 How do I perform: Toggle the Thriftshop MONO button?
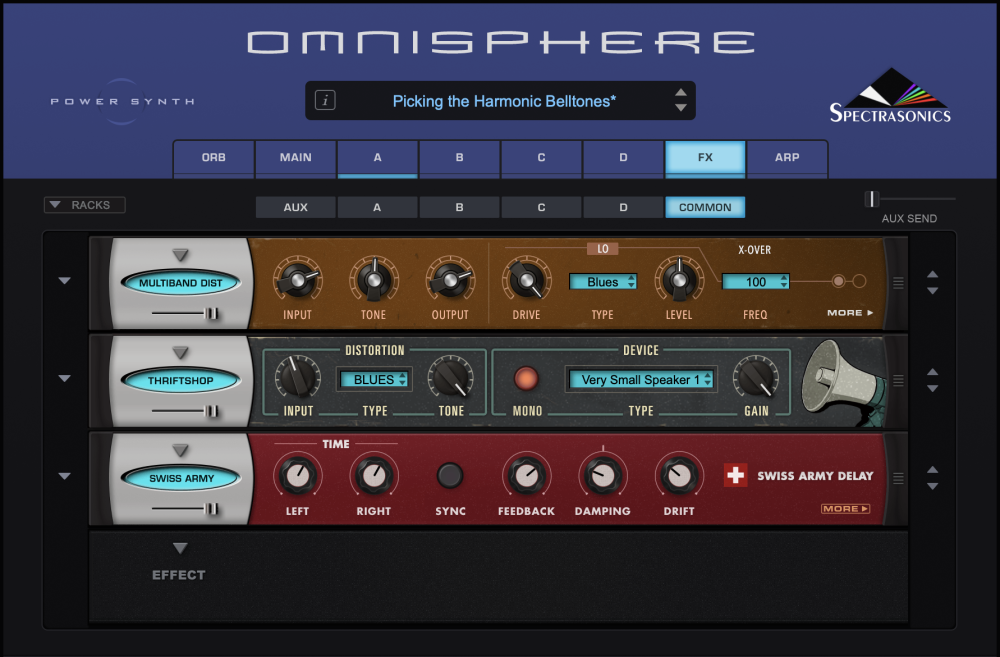click(x=526, y=378)
